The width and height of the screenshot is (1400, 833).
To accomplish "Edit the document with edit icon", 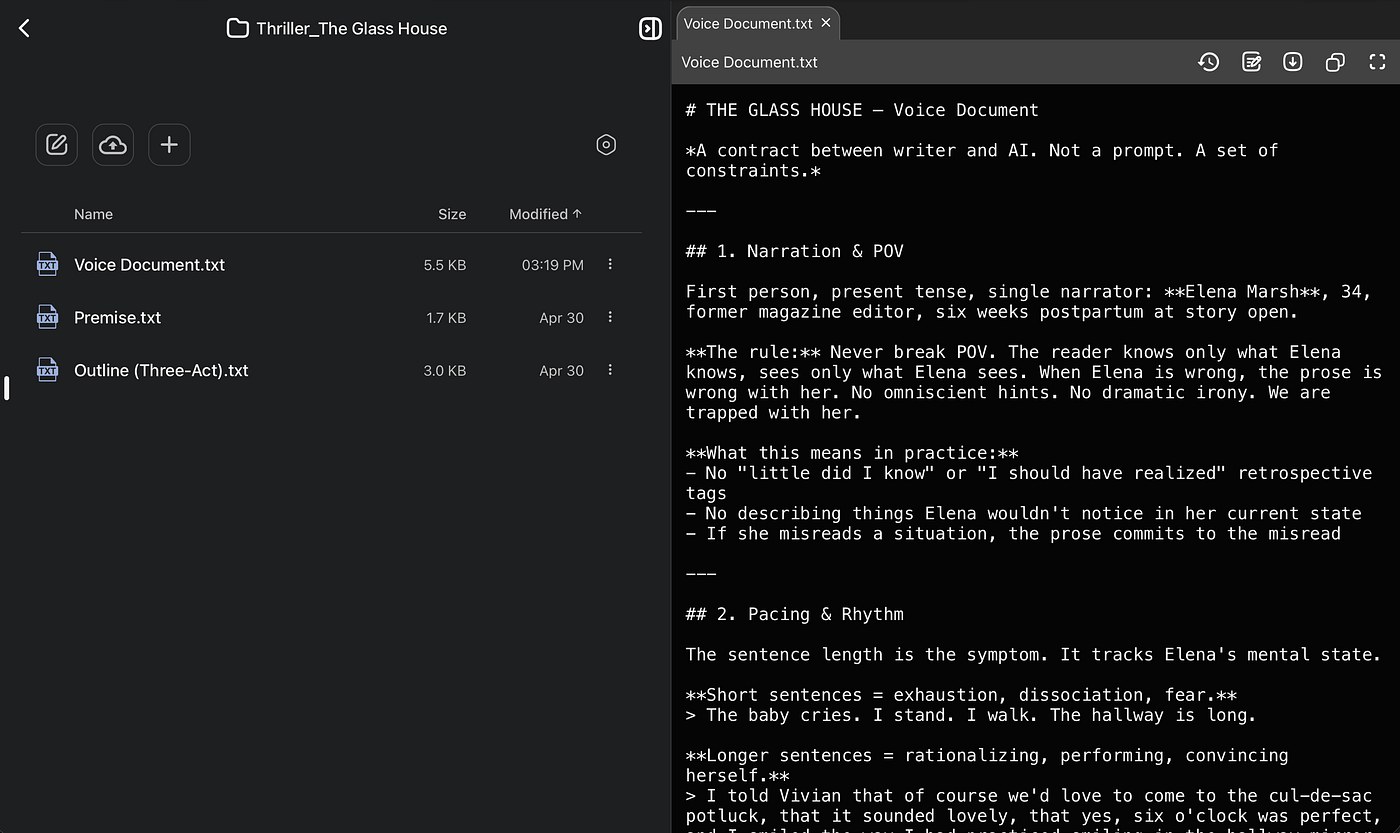I will (1251, 62).
